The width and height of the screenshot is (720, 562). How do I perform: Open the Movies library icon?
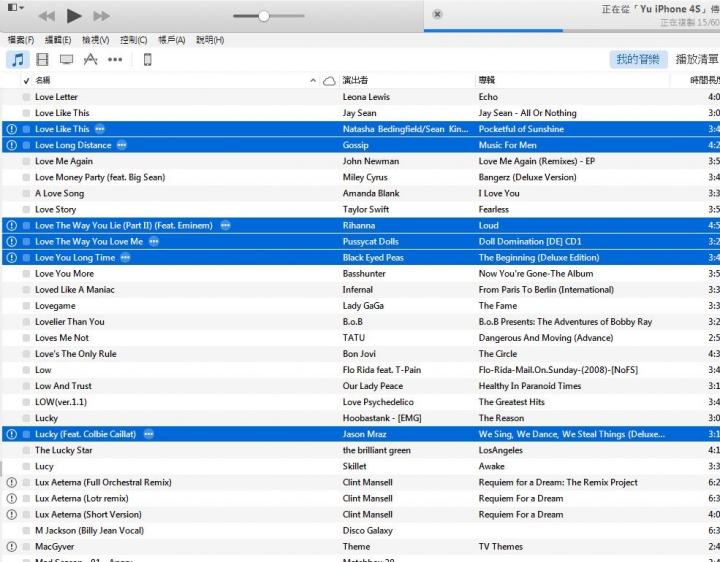tap(42, 60)
